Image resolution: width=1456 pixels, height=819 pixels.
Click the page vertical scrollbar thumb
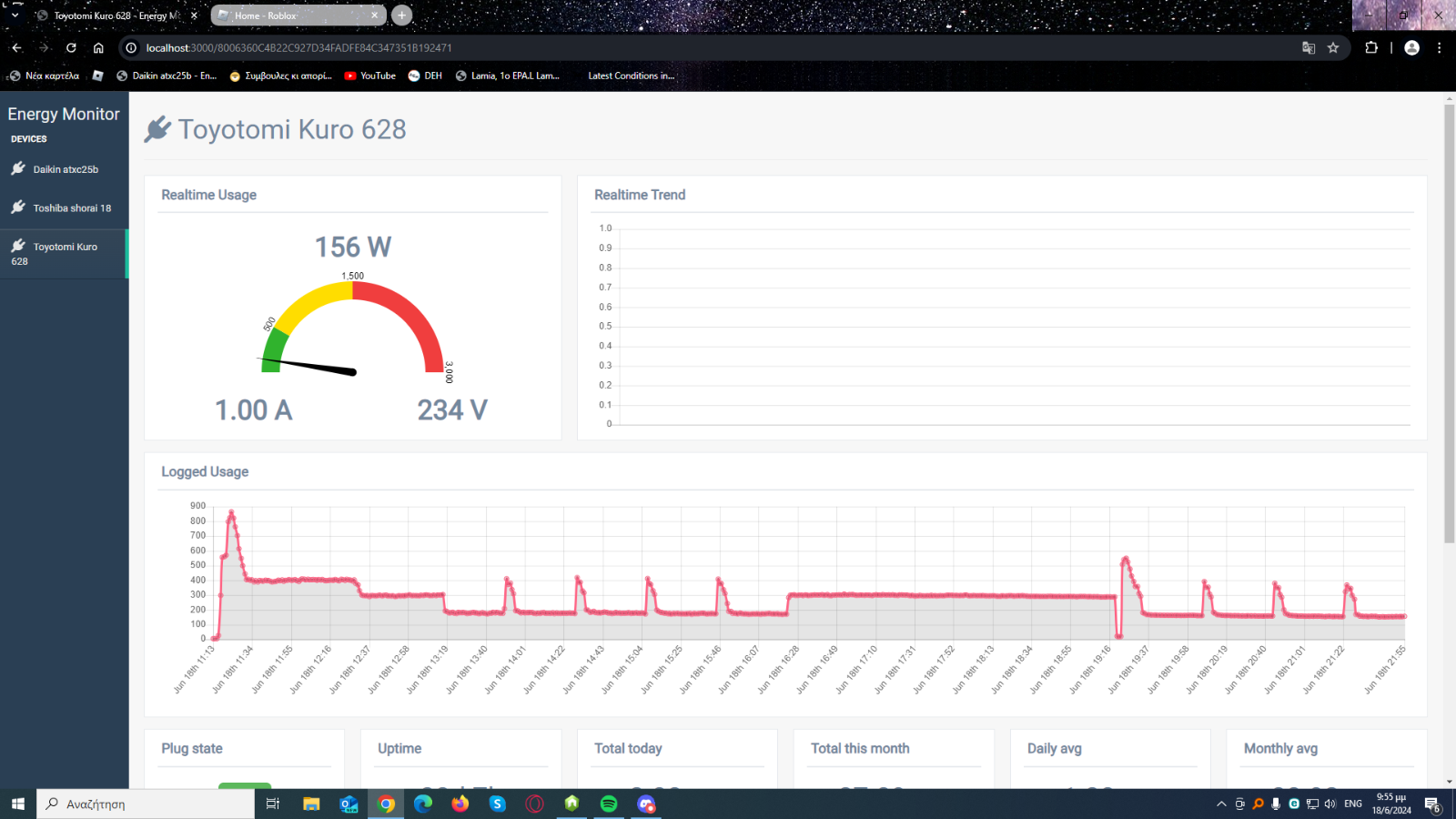(1449, 324)
